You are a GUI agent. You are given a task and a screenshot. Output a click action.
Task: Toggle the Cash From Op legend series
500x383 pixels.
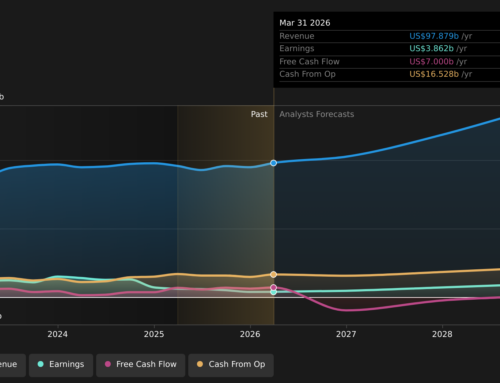231,365
